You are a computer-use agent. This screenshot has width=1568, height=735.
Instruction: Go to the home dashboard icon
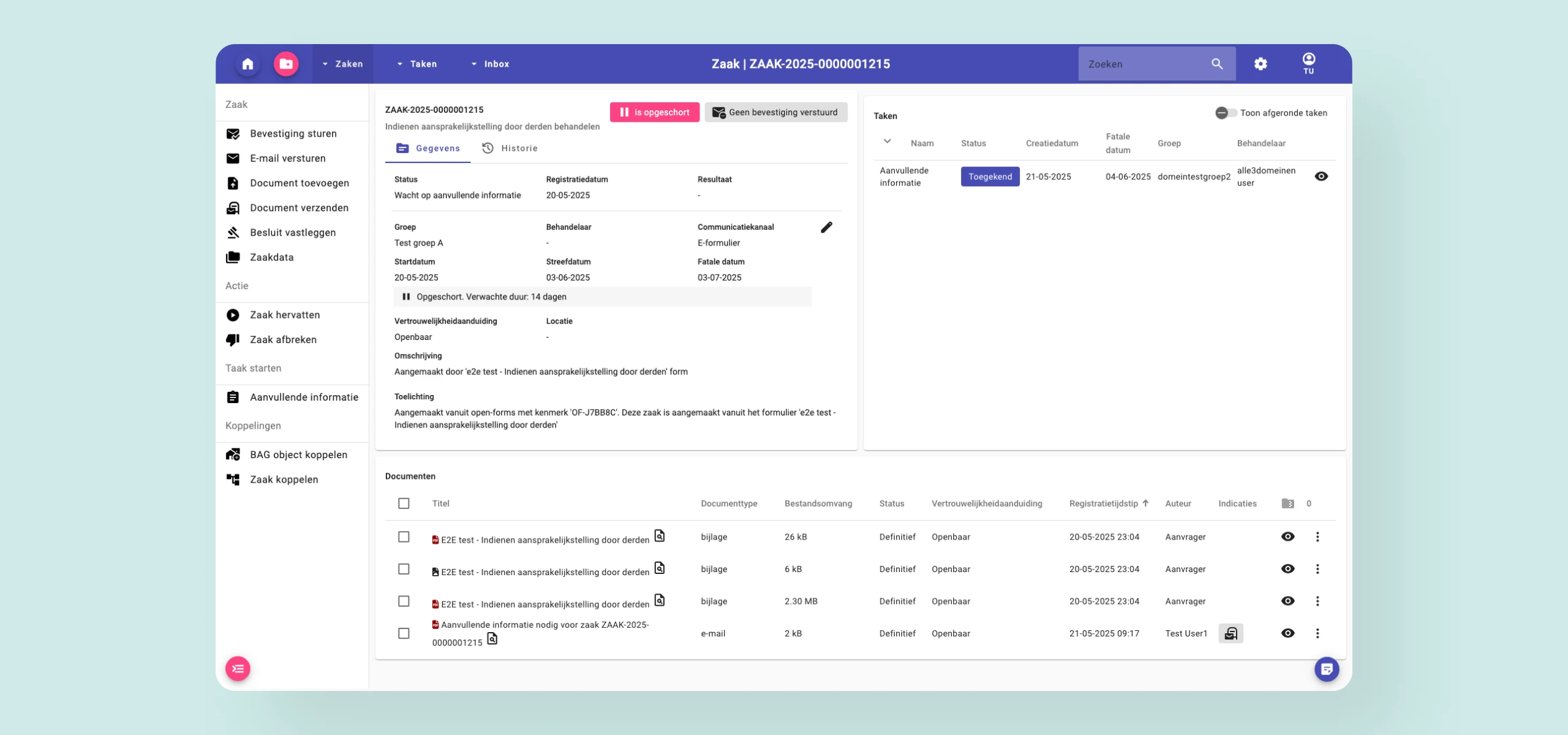[247, 64]
